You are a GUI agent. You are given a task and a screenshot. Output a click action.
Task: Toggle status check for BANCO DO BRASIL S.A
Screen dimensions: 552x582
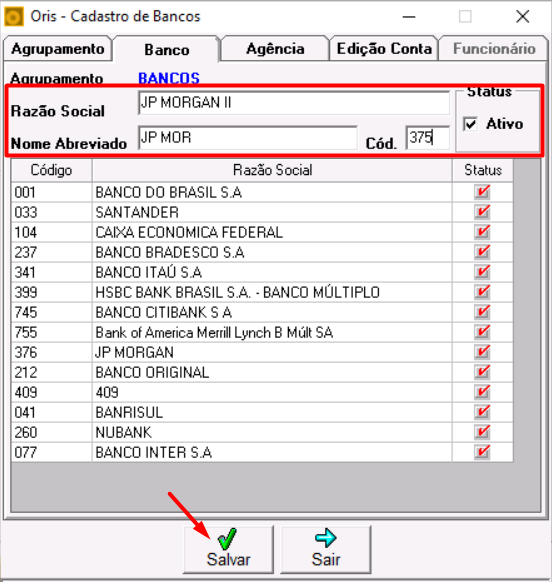point(482,192)
